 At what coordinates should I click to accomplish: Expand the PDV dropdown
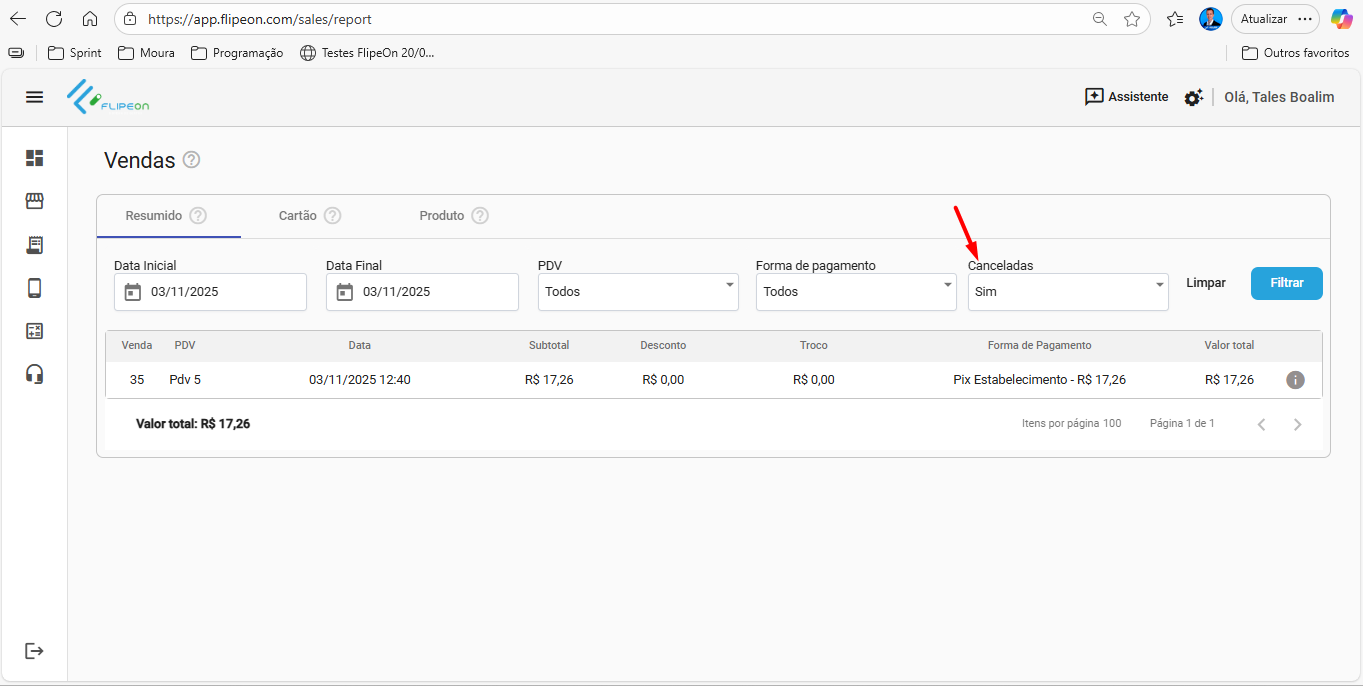(x=638, y=292)
